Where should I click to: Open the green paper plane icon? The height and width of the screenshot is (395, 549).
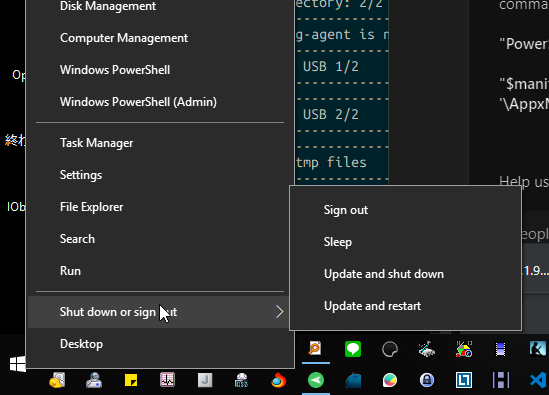click(x=316, y=380)
